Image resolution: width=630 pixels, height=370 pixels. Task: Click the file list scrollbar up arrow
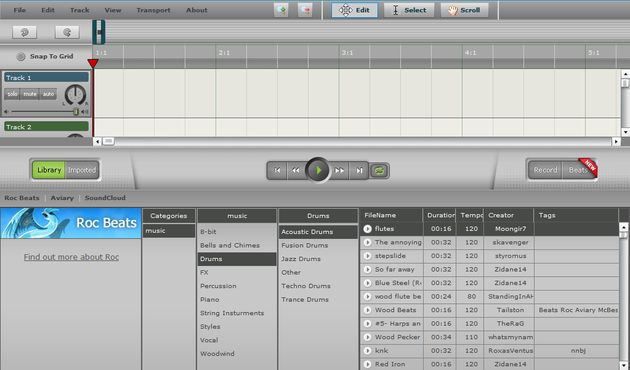[x=623, y=227]
